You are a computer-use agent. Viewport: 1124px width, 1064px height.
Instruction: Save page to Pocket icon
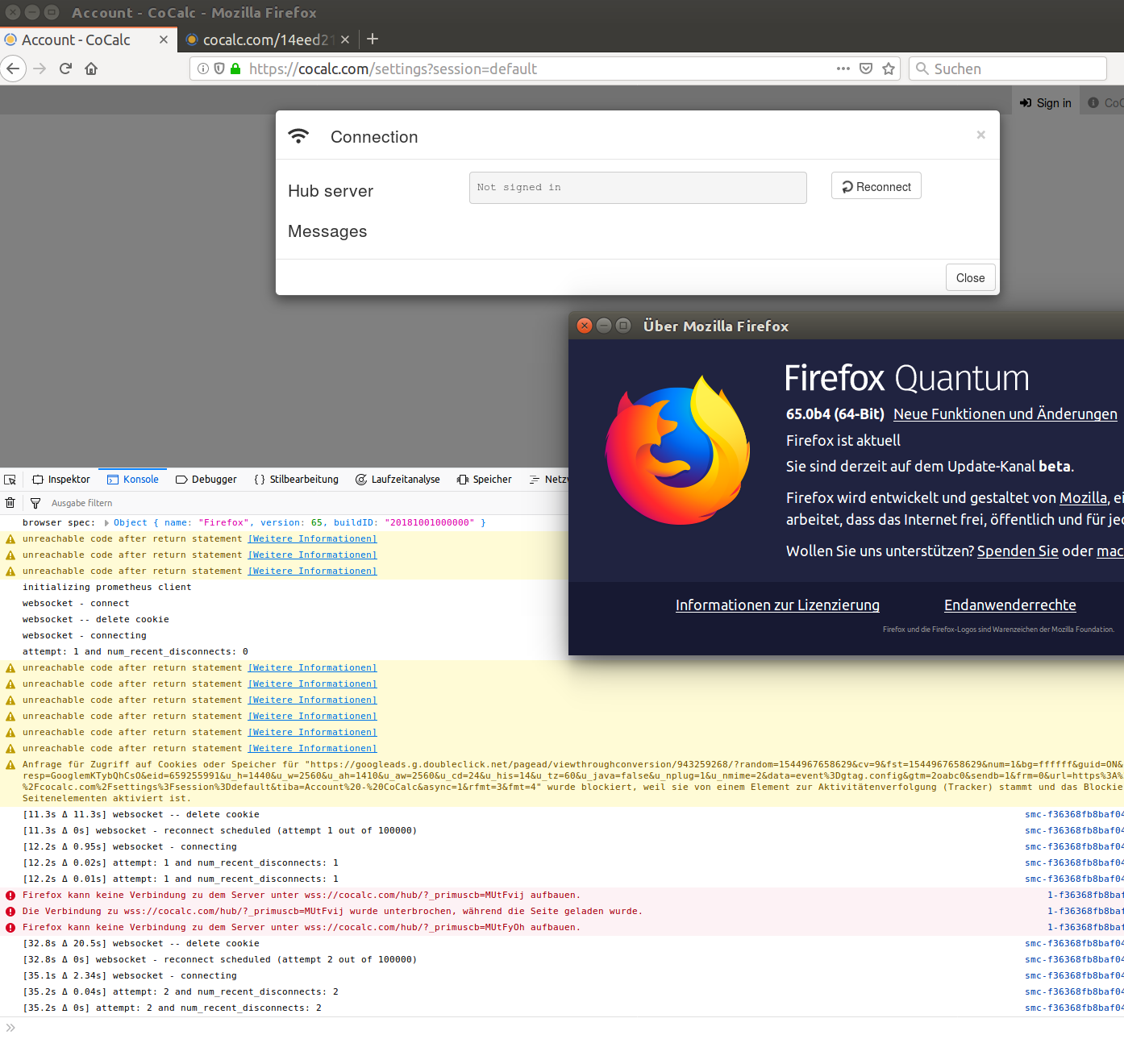(866, 69)
